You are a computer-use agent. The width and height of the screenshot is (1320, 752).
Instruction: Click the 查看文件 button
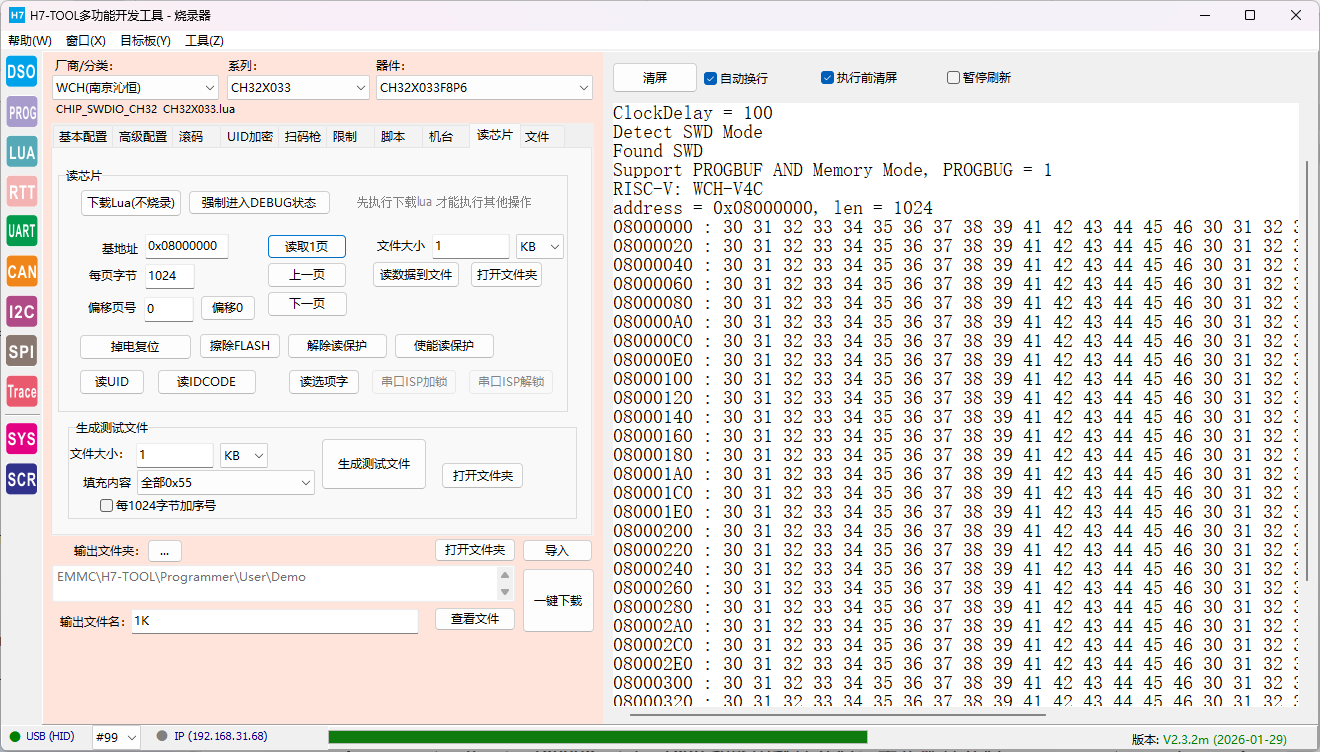point(475,619)
